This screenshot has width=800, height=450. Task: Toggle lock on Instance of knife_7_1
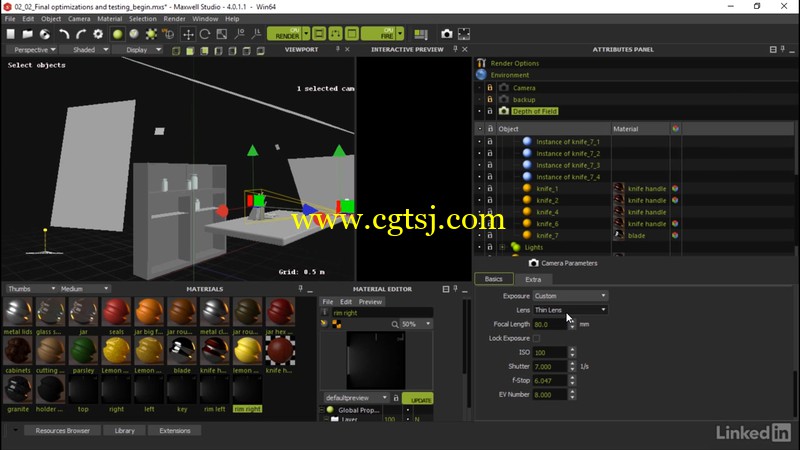pyautogui.click(x=490, y=141)
